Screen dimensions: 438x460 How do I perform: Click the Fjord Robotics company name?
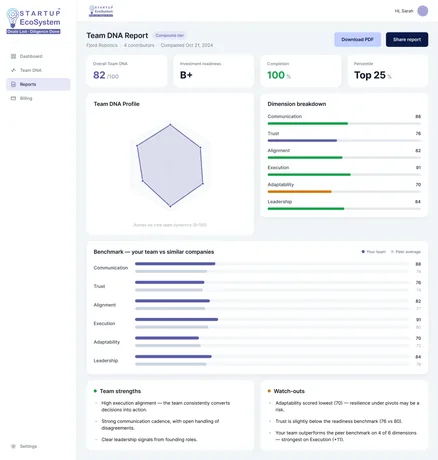click(x=102, y=45)
